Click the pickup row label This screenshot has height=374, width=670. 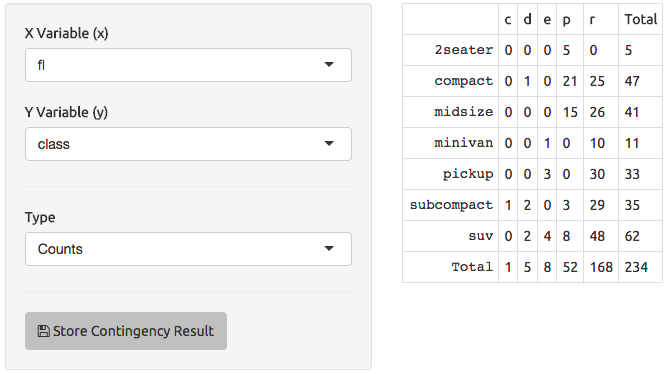pos(468,174)
